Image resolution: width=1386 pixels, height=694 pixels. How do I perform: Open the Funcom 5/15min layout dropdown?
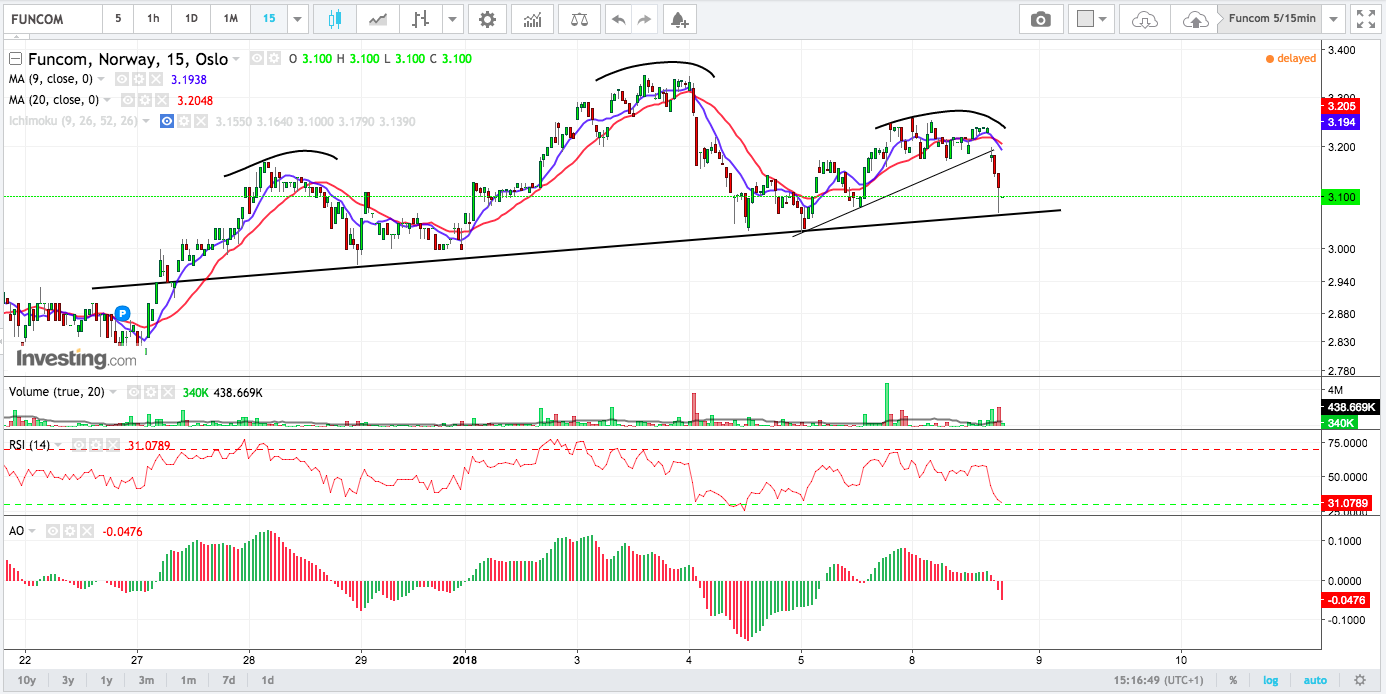click(1333, 19)
